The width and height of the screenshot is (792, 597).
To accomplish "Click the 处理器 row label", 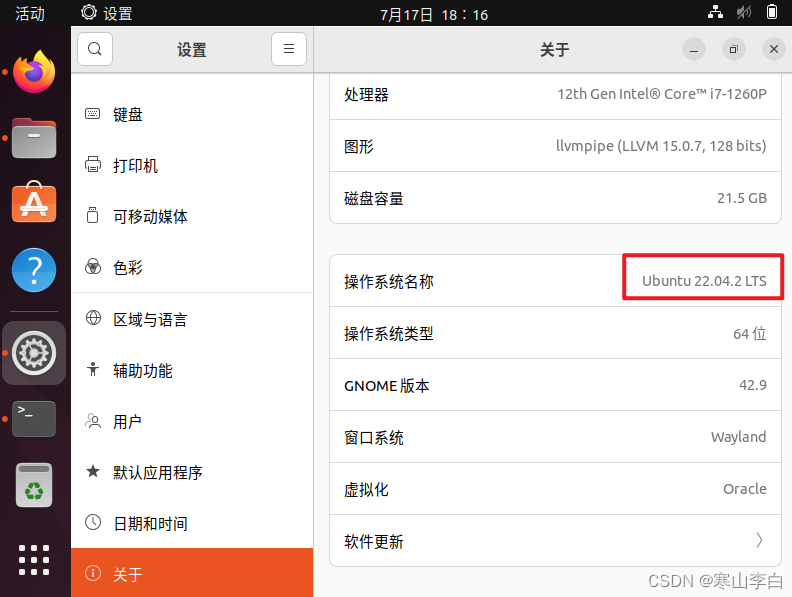I will (x=366, y=94).
